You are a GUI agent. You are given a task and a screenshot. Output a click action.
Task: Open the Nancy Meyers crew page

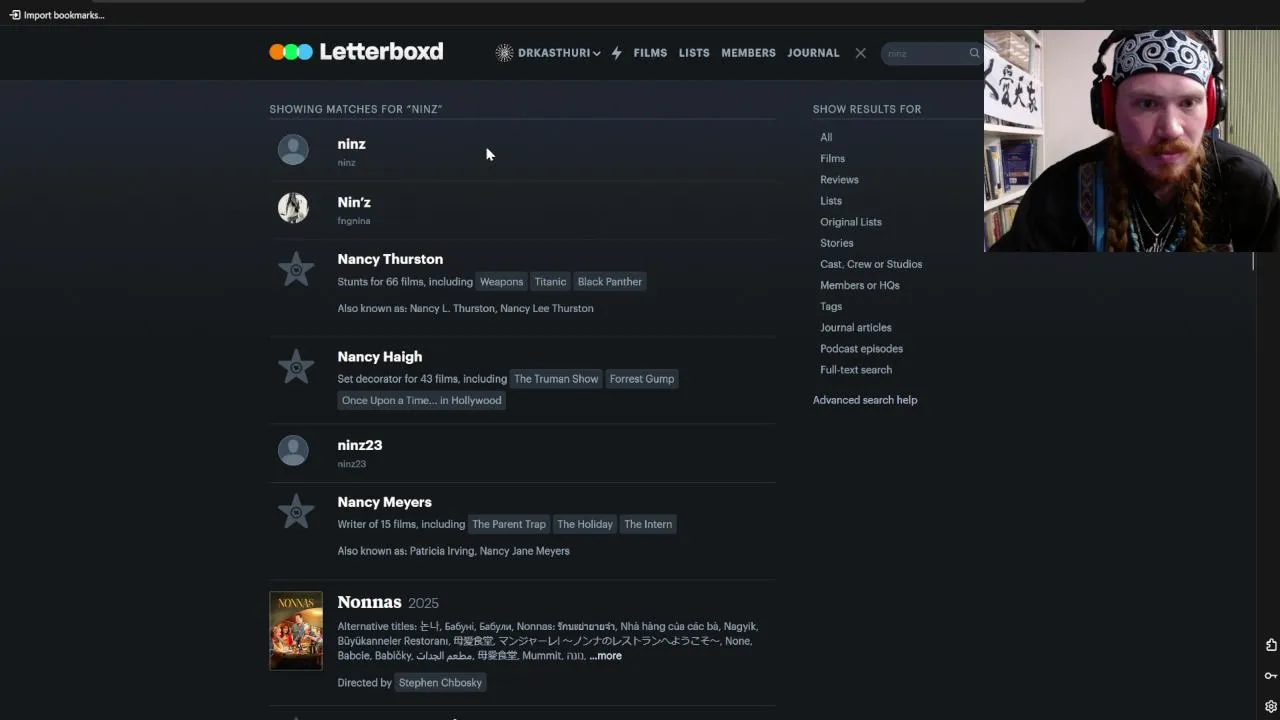[385, 502]
